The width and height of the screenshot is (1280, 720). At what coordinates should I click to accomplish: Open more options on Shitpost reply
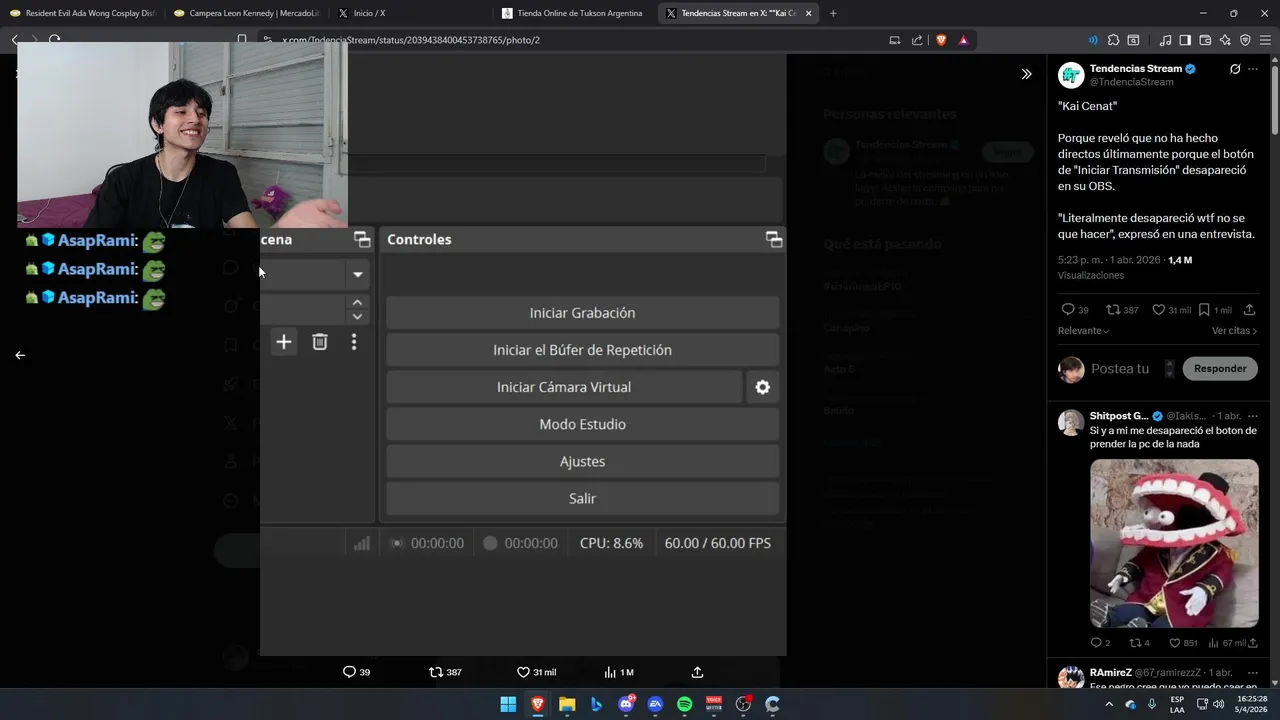point(1253,416)
